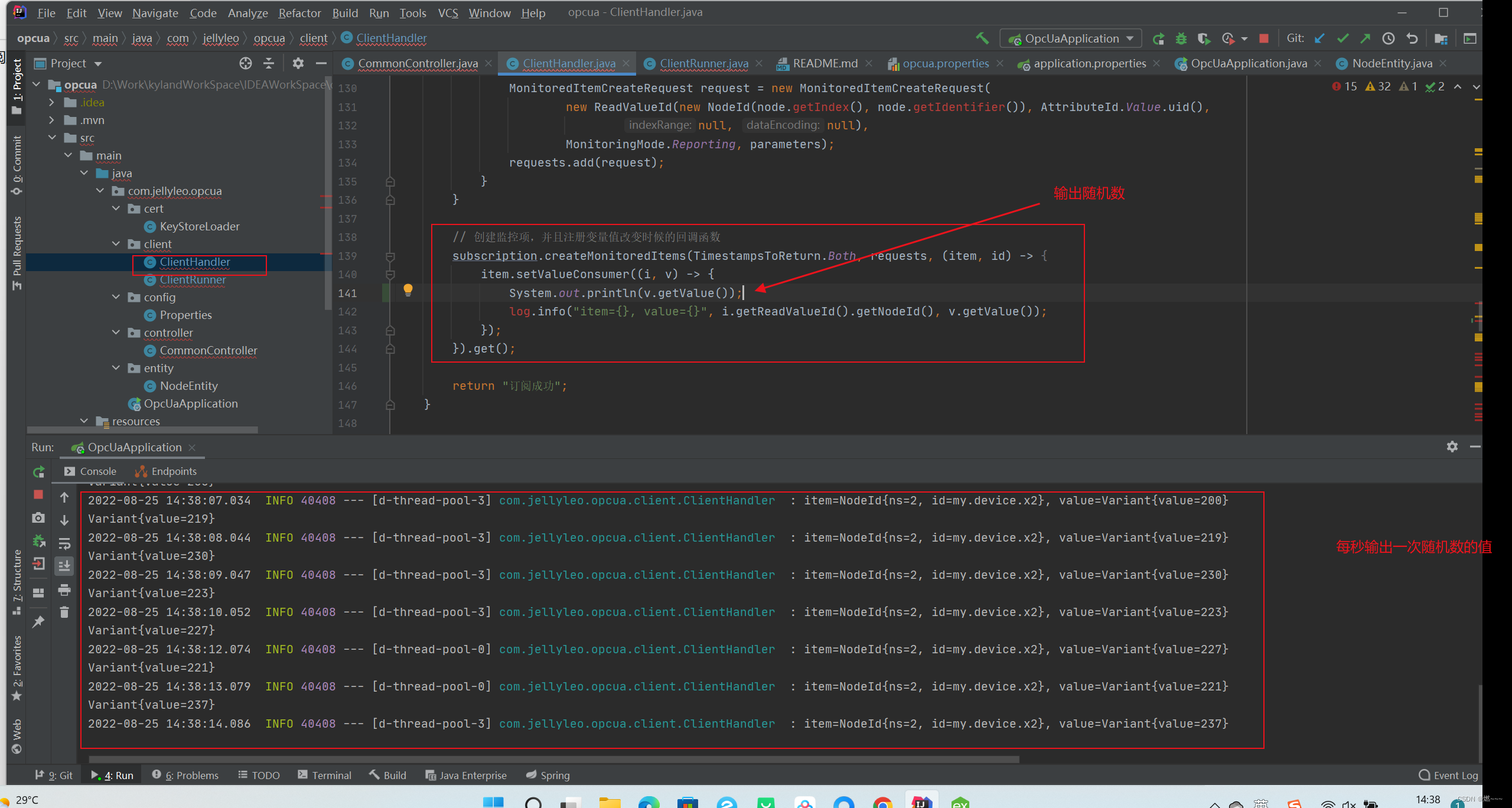The image size is (1512, 808).
Task: Expand the .mvn folder
Action: 52,120
